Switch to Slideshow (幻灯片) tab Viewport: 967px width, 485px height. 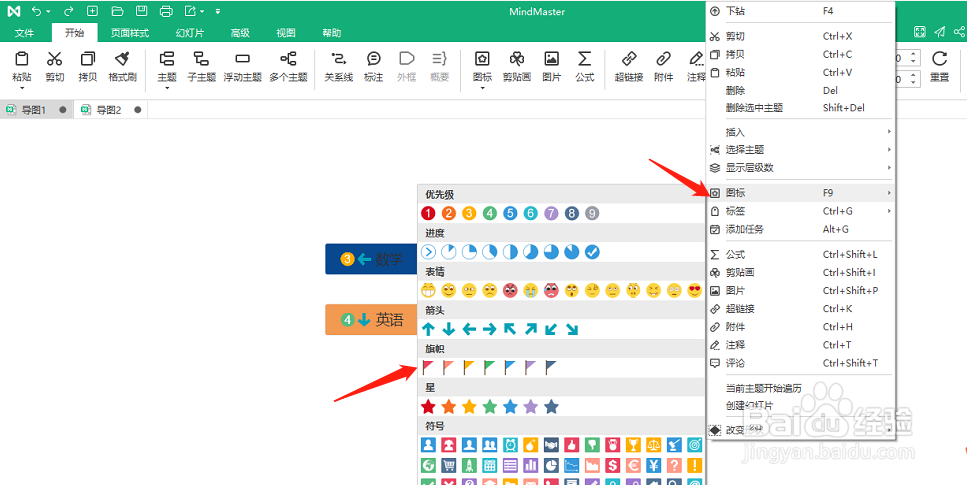(189, 33)
